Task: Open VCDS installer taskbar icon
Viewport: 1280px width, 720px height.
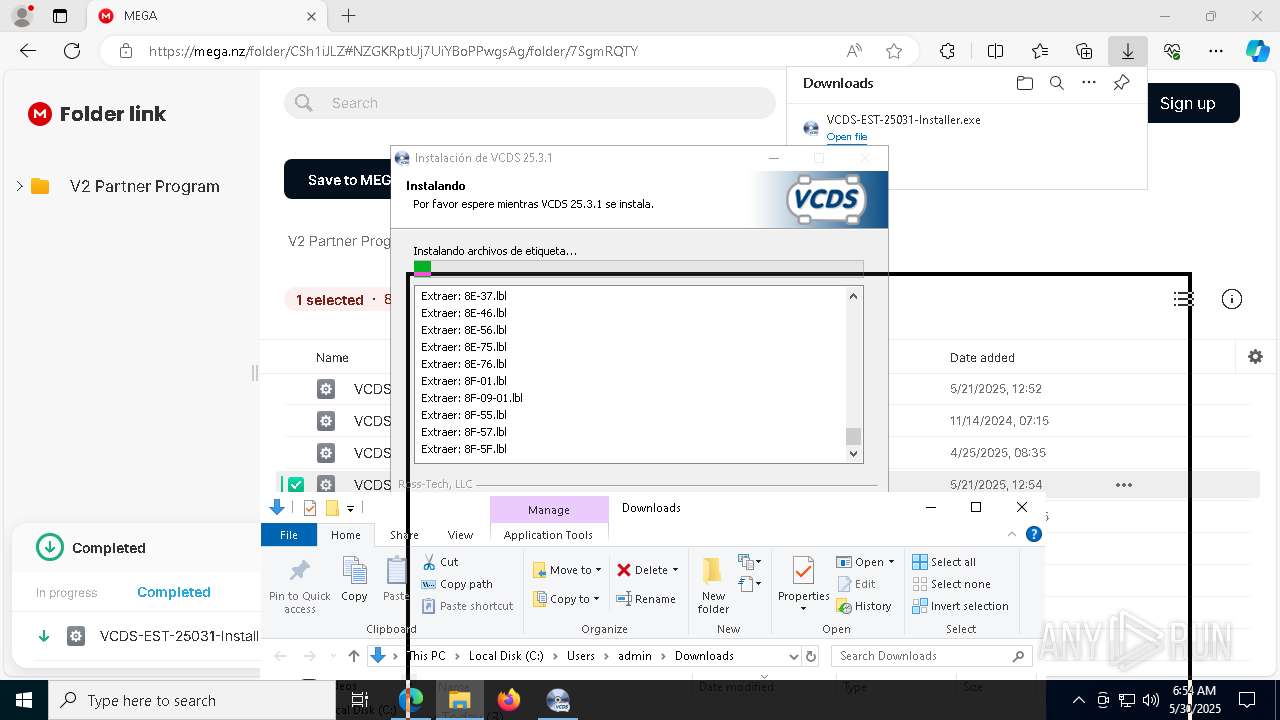Action: [x=558, y=700]
